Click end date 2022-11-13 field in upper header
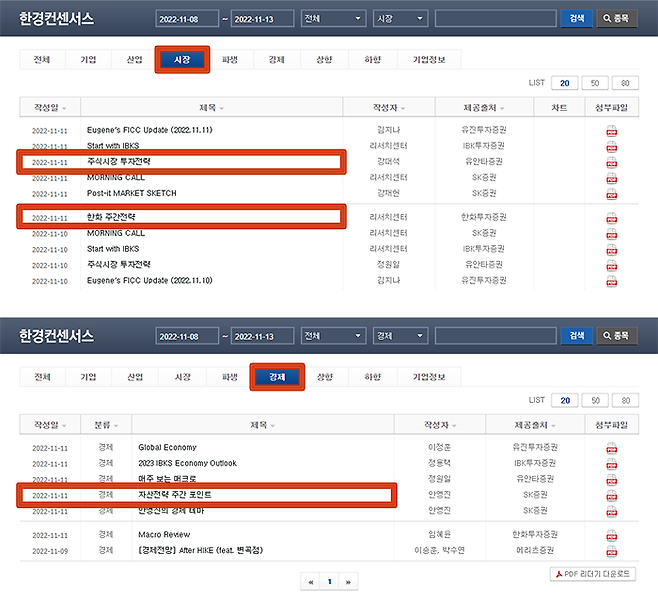Viewport: 658px width, 599px height. (x=262, y=19)
